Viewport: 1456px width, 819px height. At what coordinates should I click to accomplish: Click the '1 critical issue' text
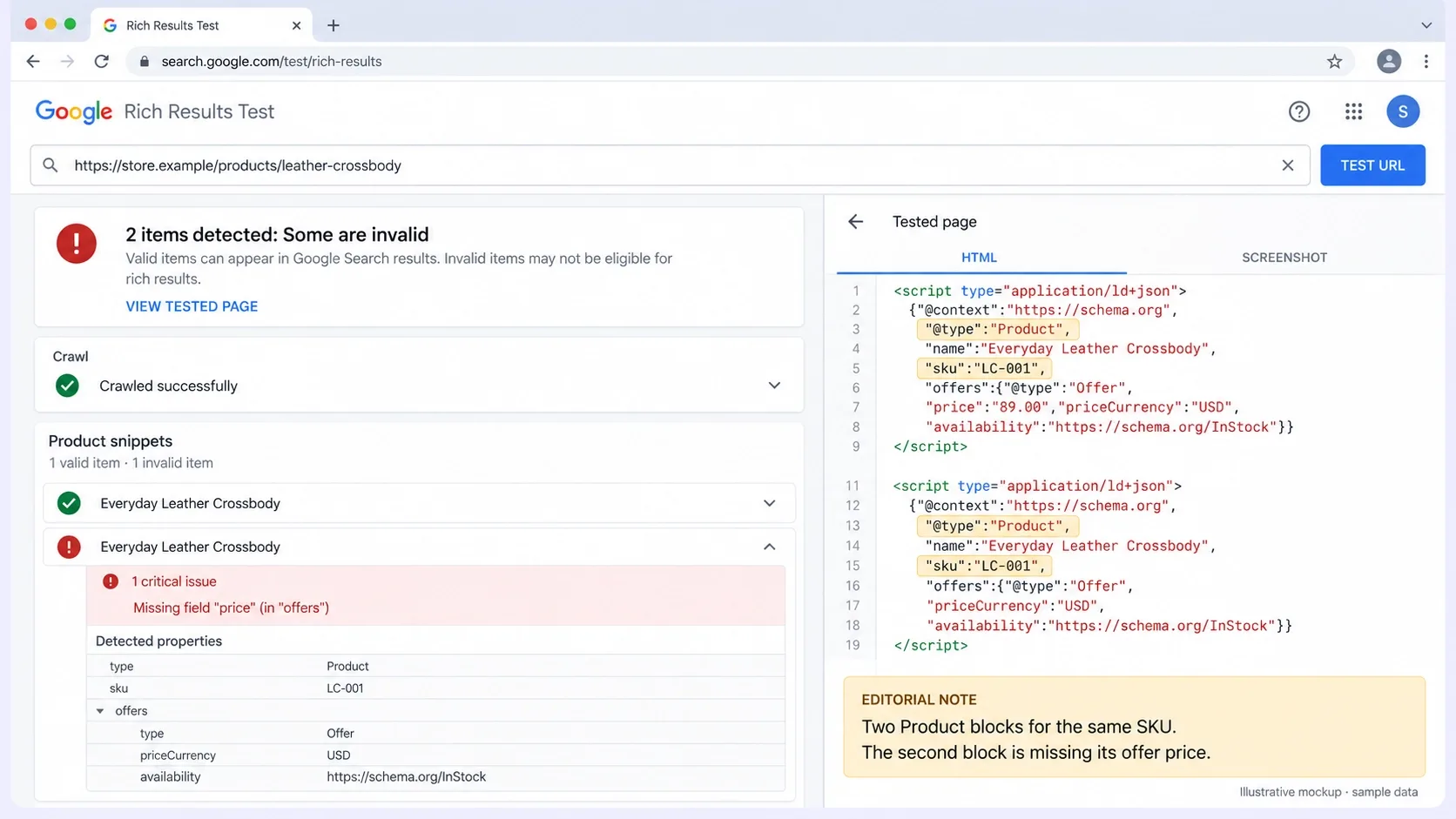(174, 581)
